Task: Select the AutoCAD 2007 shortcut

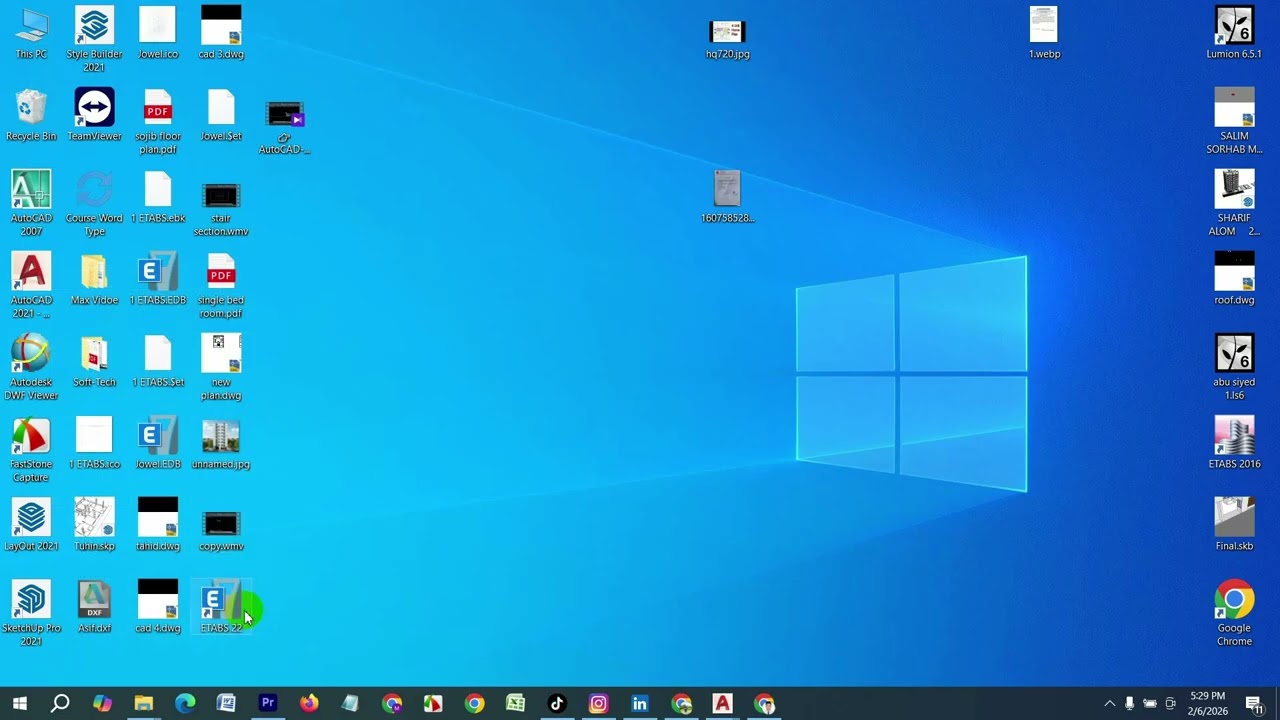Action: pos(31,203)
